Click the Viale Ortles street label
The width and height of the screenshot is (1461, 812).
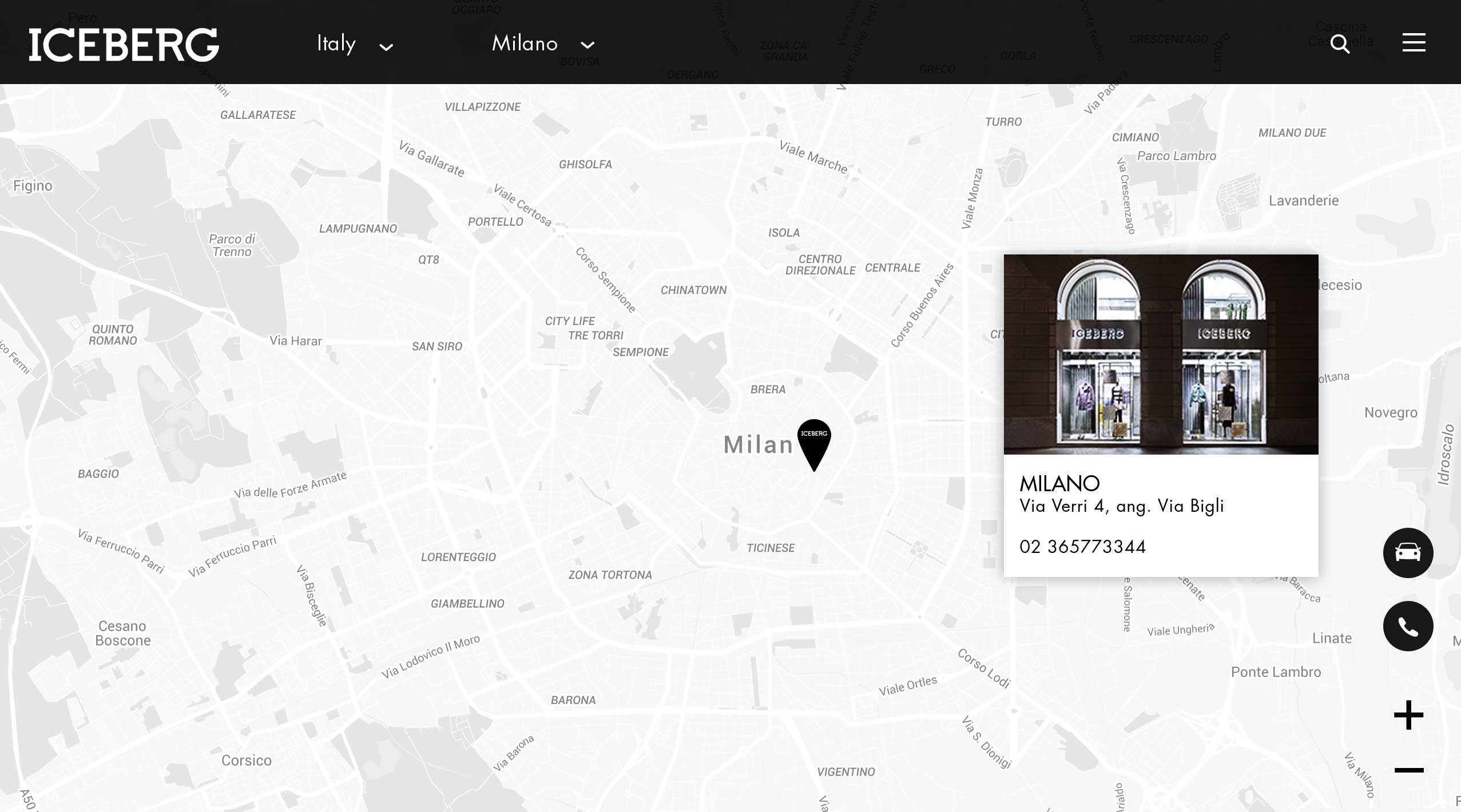point(908,685)
